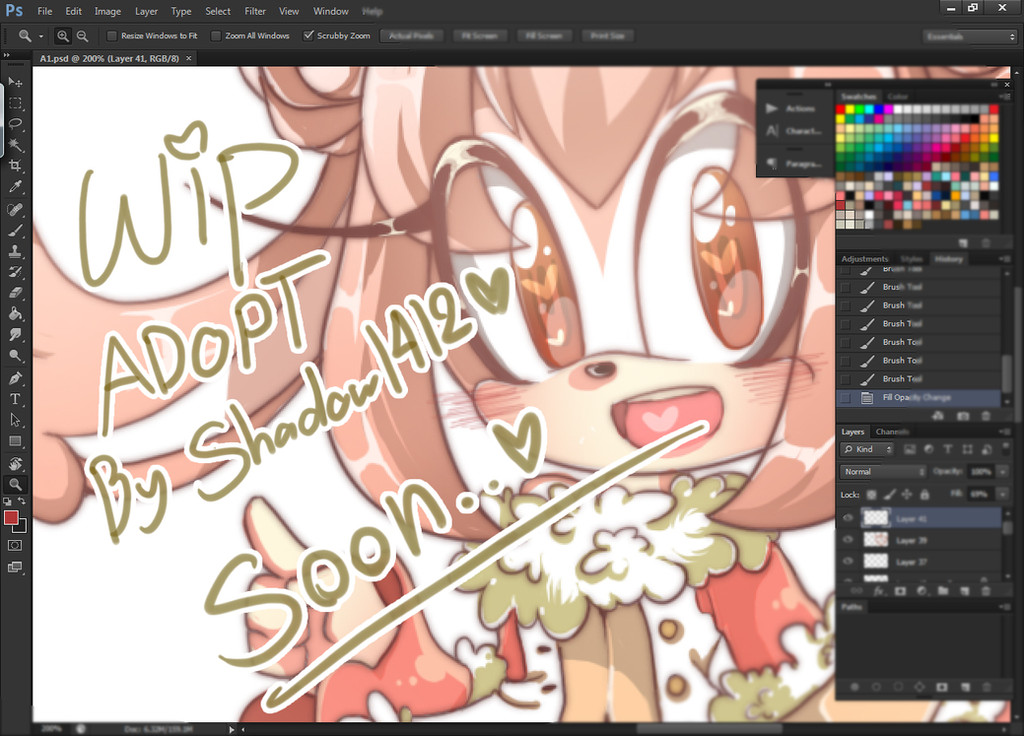Open the Layer menu
This screenshot has height=736, width=1024.
[146, 11]
